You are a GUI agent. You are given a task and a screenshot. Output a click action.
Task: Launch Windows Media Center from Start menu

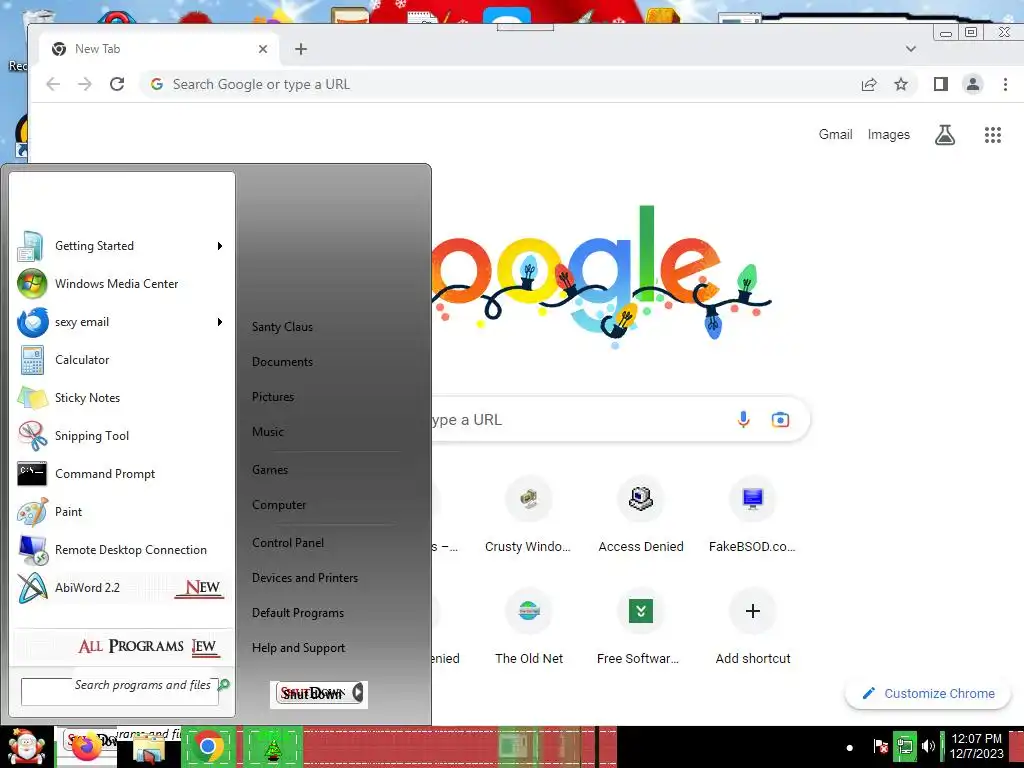pos(121,284)
